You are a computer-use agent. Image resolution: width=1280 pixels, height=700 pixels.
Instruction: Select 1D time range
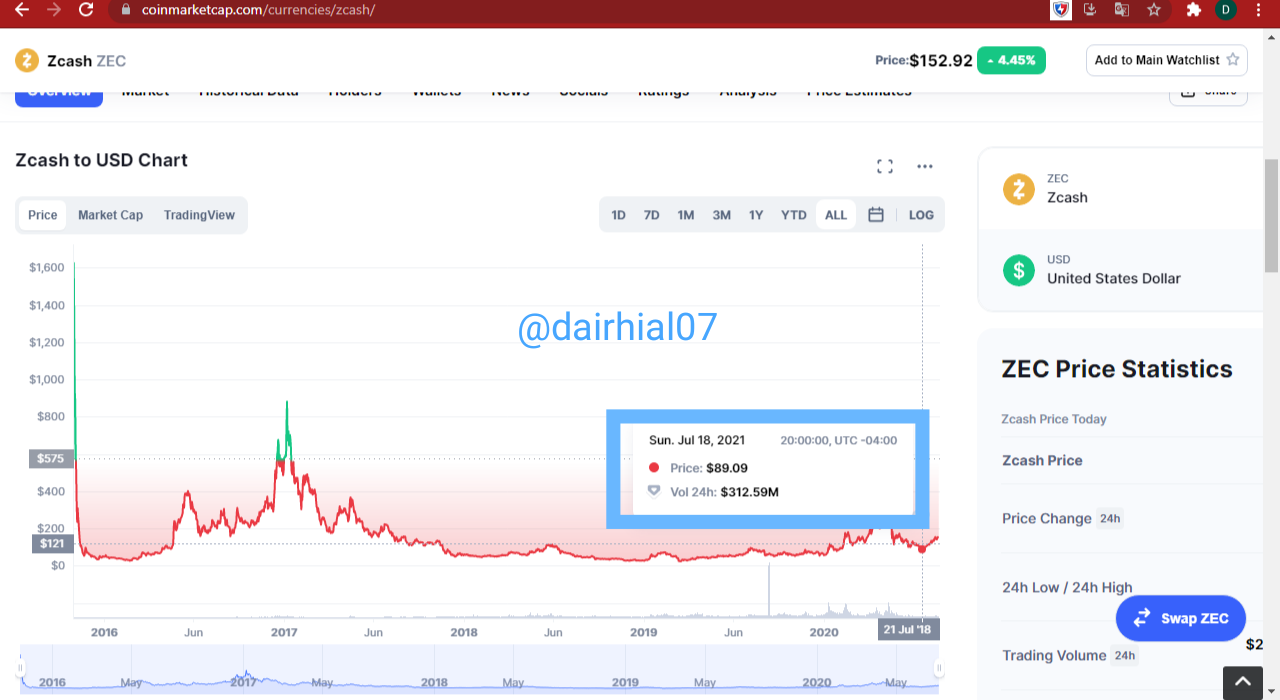click(618, 215)
